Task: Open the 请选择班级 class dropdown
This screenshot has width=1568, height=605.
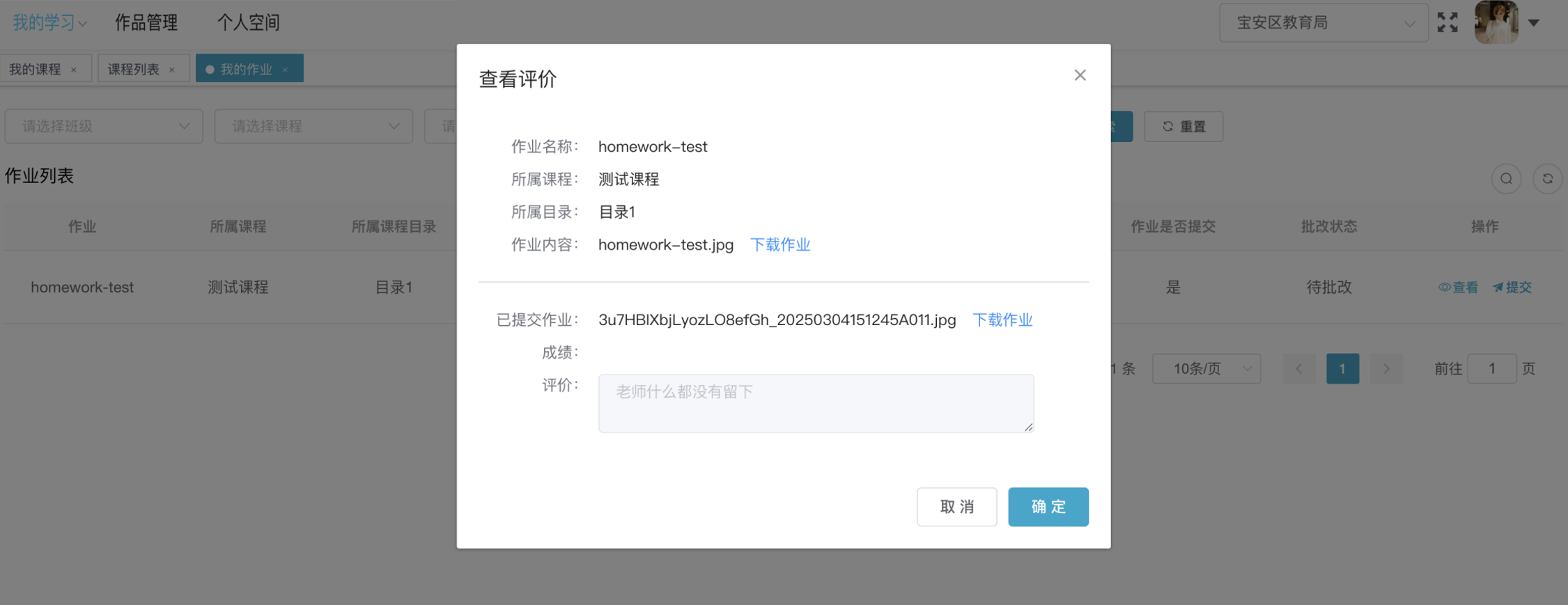Action: click(104, 126)
